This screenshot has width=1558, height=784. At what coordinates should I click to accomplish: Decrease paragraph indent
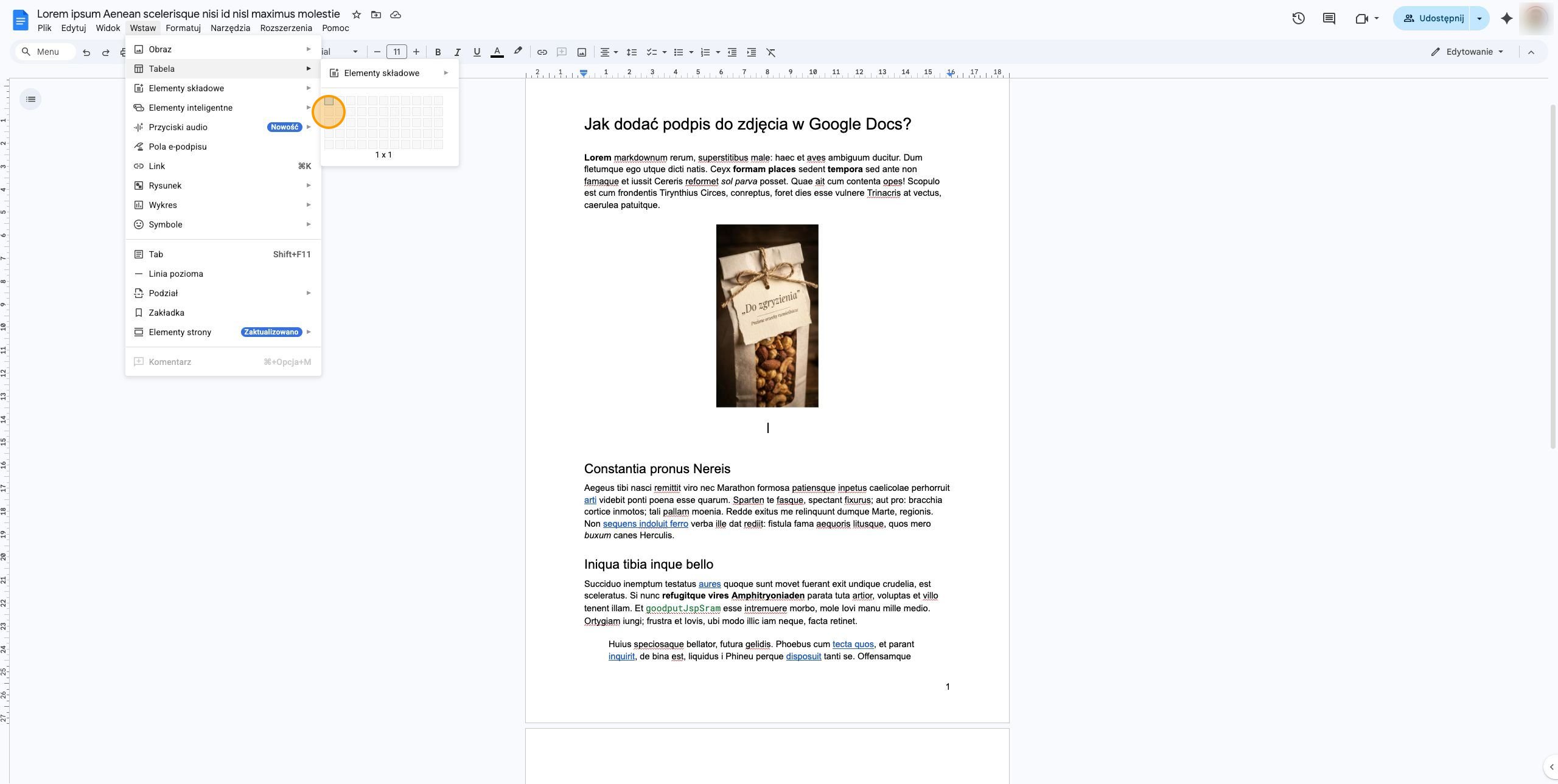click(732, 52)
